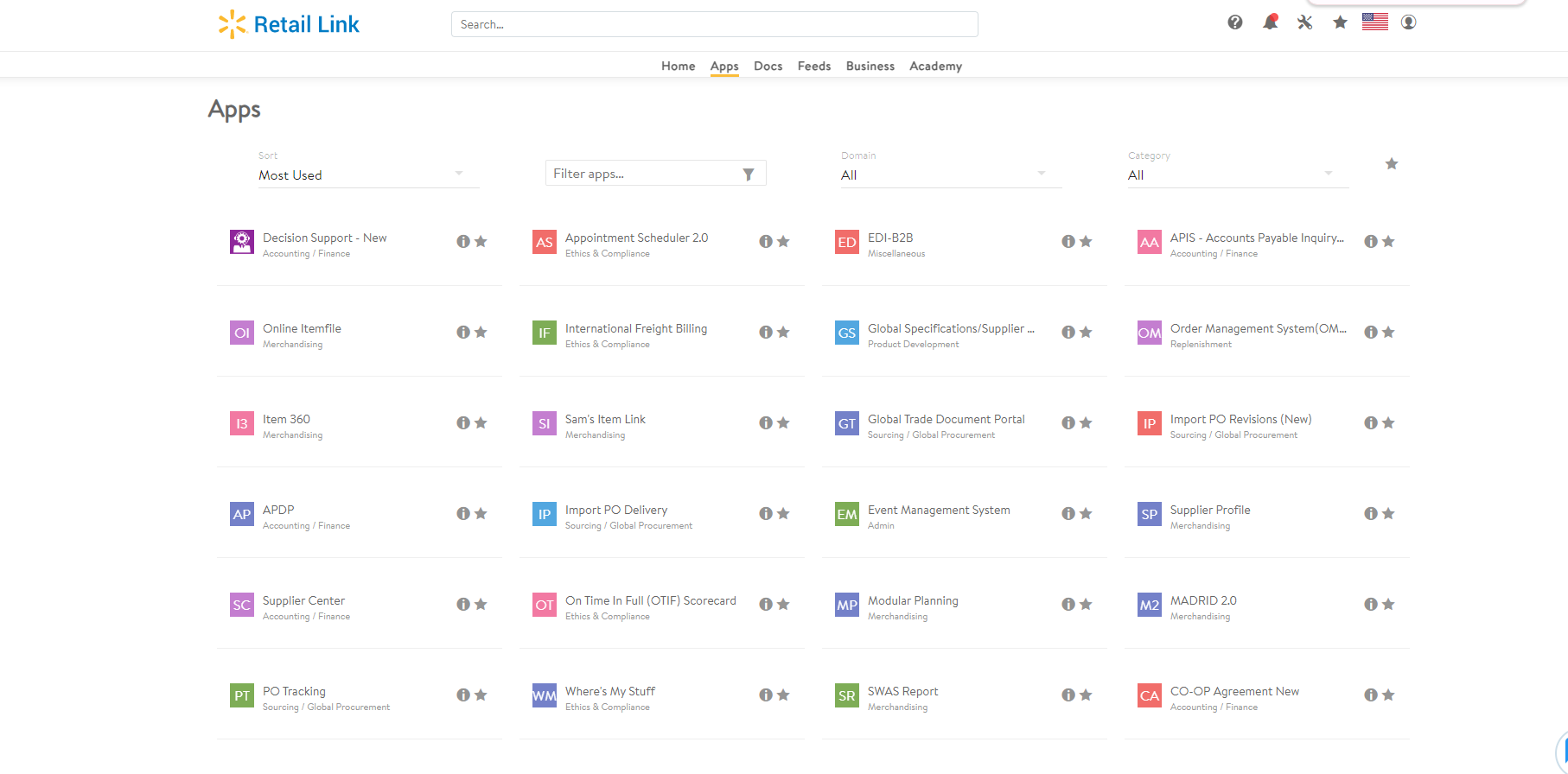
Task: Open the Category dropdown
Action: pos(1237,175)
